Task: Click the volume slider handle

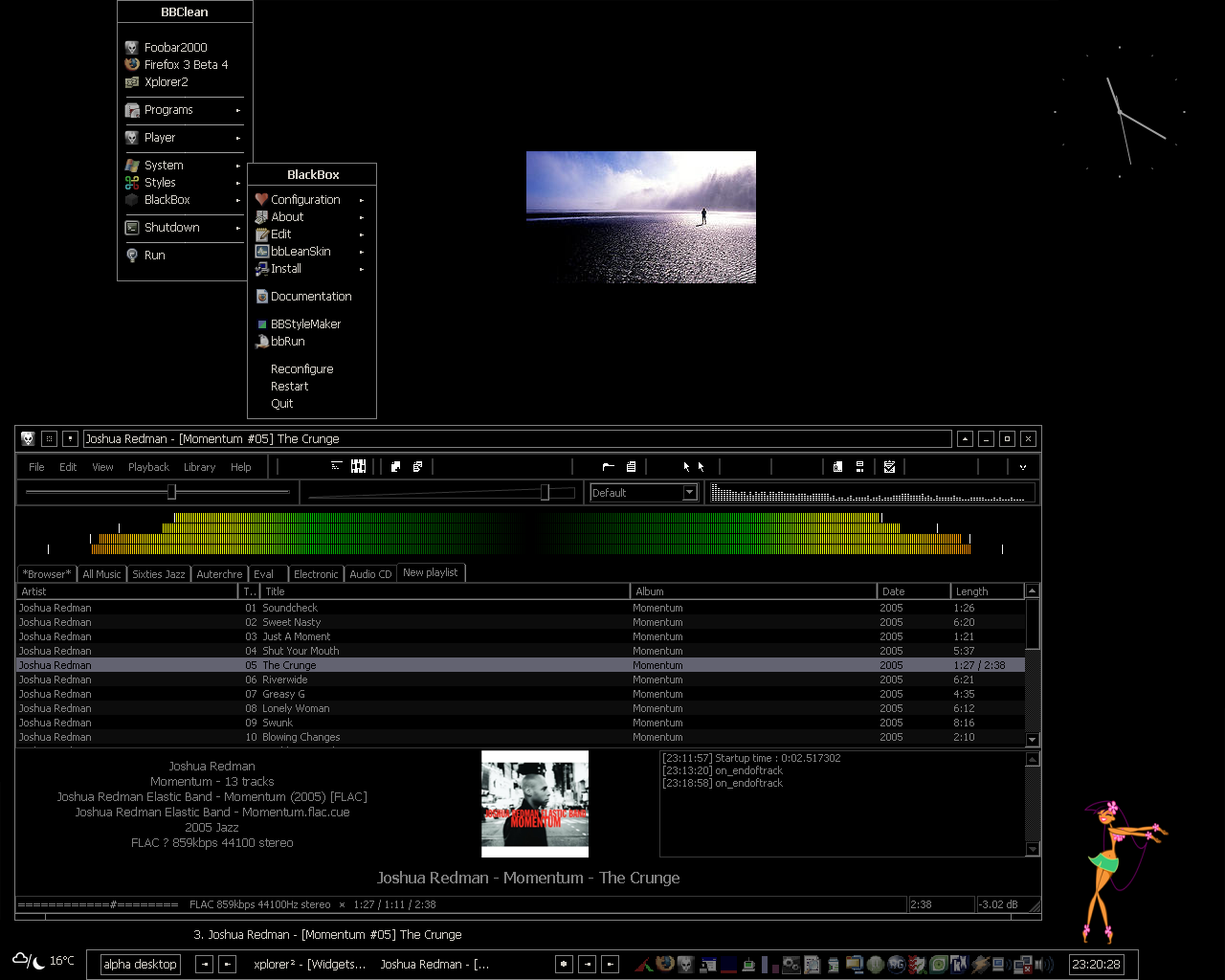Action: click(x=545, y=492)
